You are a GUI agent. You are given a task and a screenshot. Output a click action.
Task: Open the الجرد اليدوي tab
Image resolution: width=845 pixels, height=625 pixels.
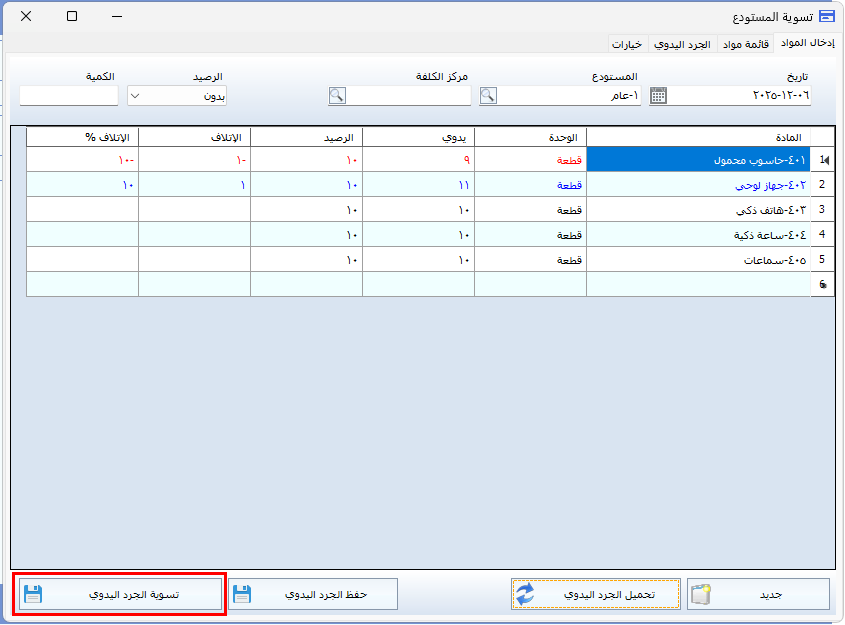(682, 44)
